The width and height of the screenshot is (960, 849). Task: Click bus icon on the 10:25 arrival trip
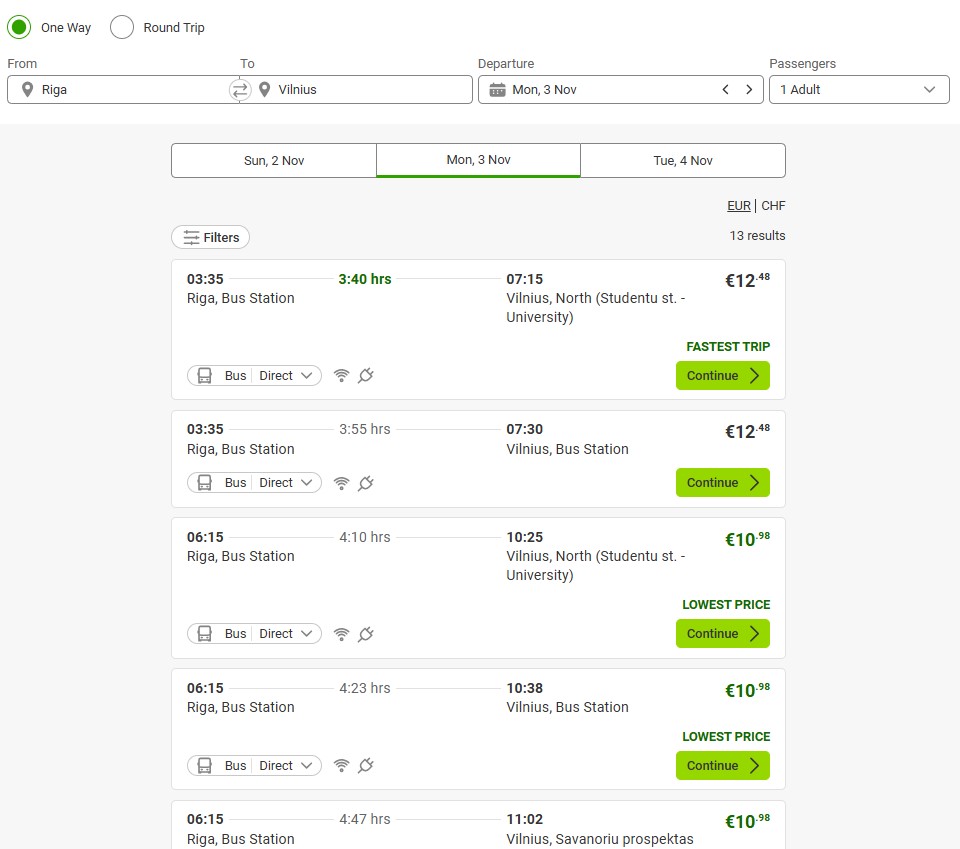(204, 634)
